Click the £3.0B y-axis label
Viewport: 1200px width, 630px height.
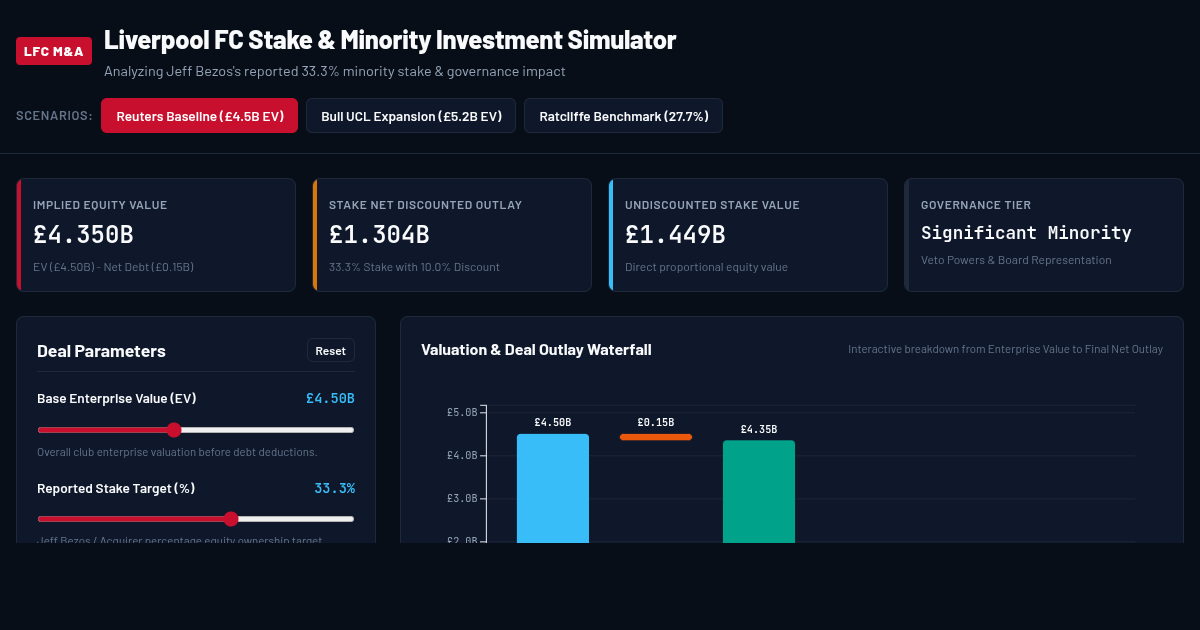point(461,498)
